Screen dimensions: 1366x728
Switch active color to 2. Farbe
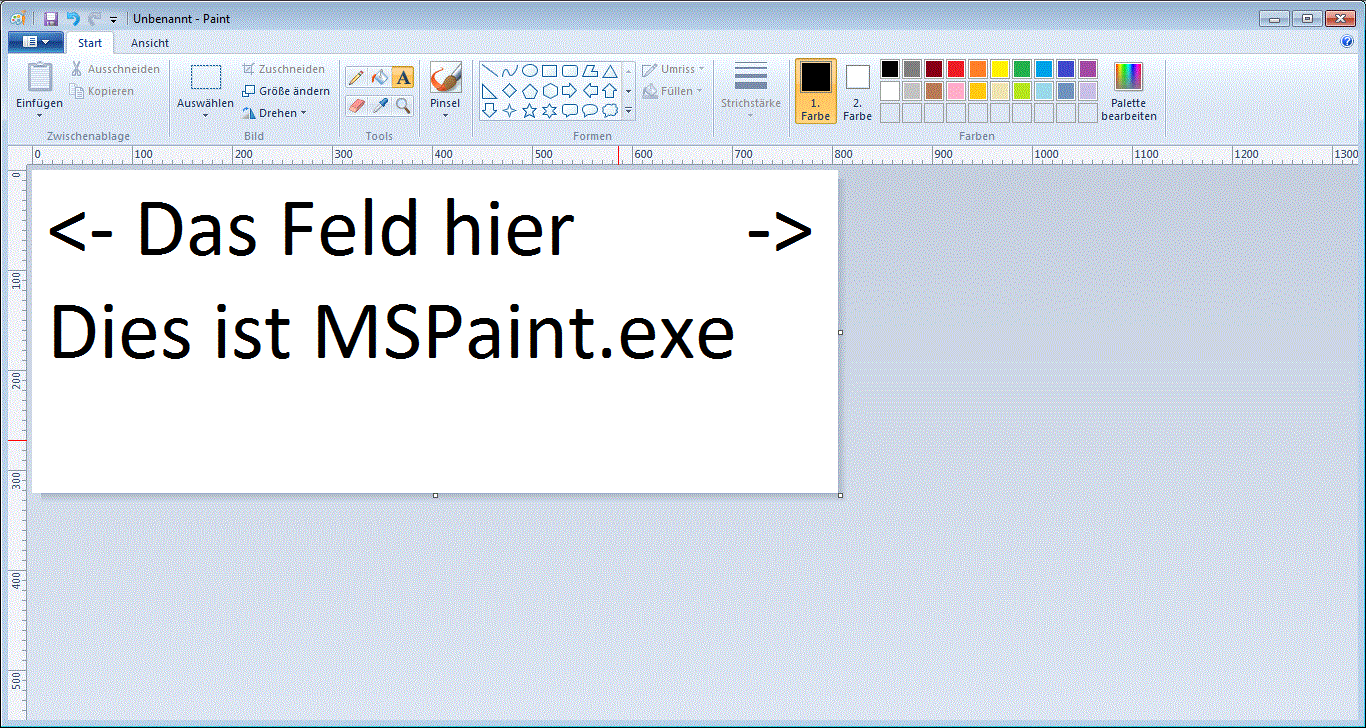pyautogui.click(x=857, y=92)
